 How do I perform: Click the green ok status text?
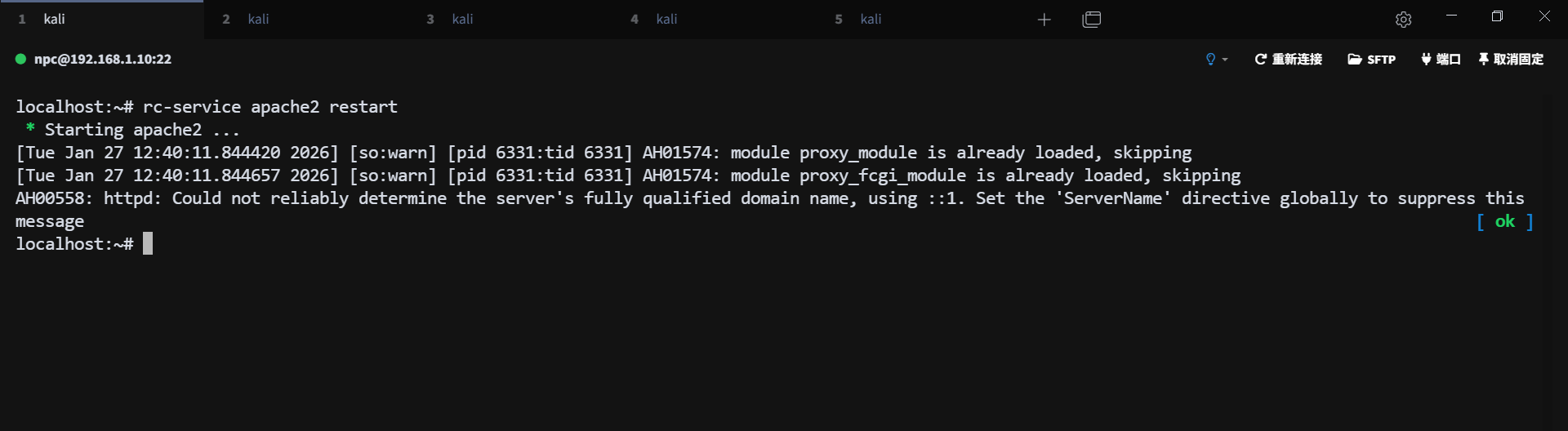(x=1504, y=221)
